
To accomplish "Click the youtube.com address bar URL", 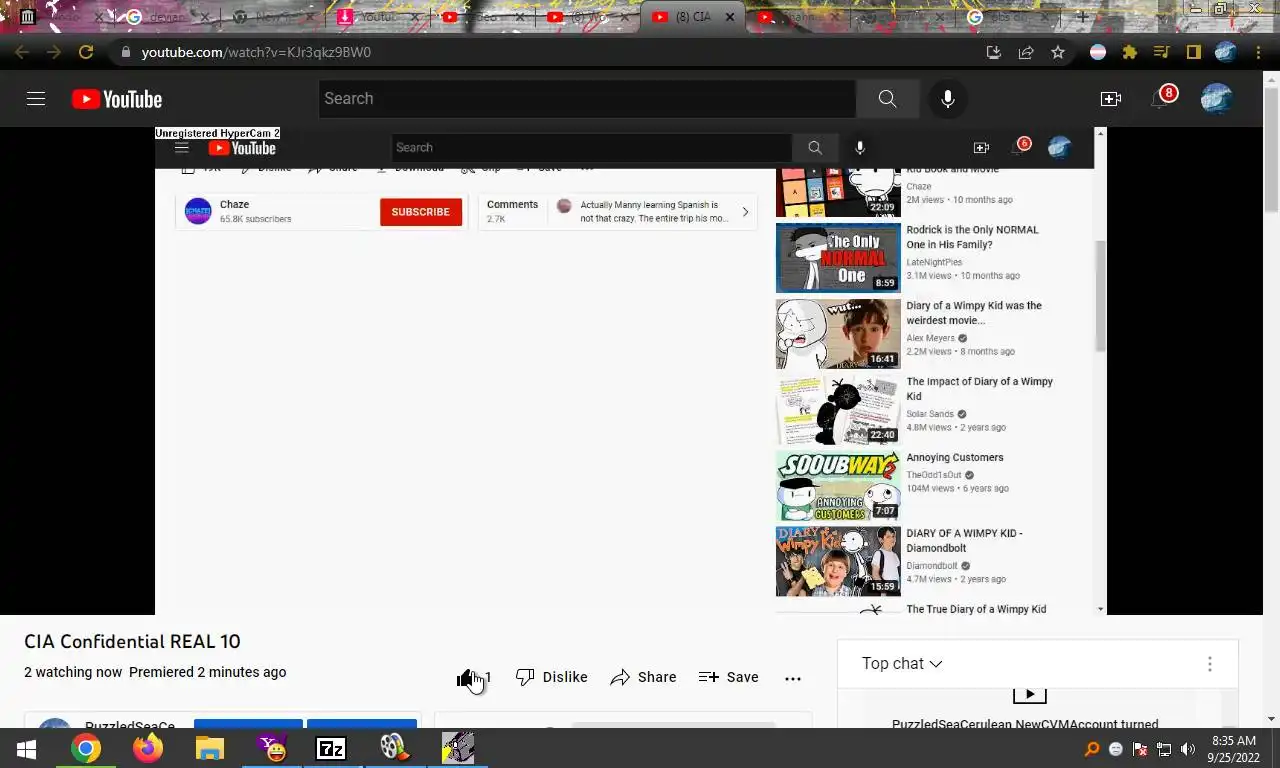I will (x=256, y=52).
